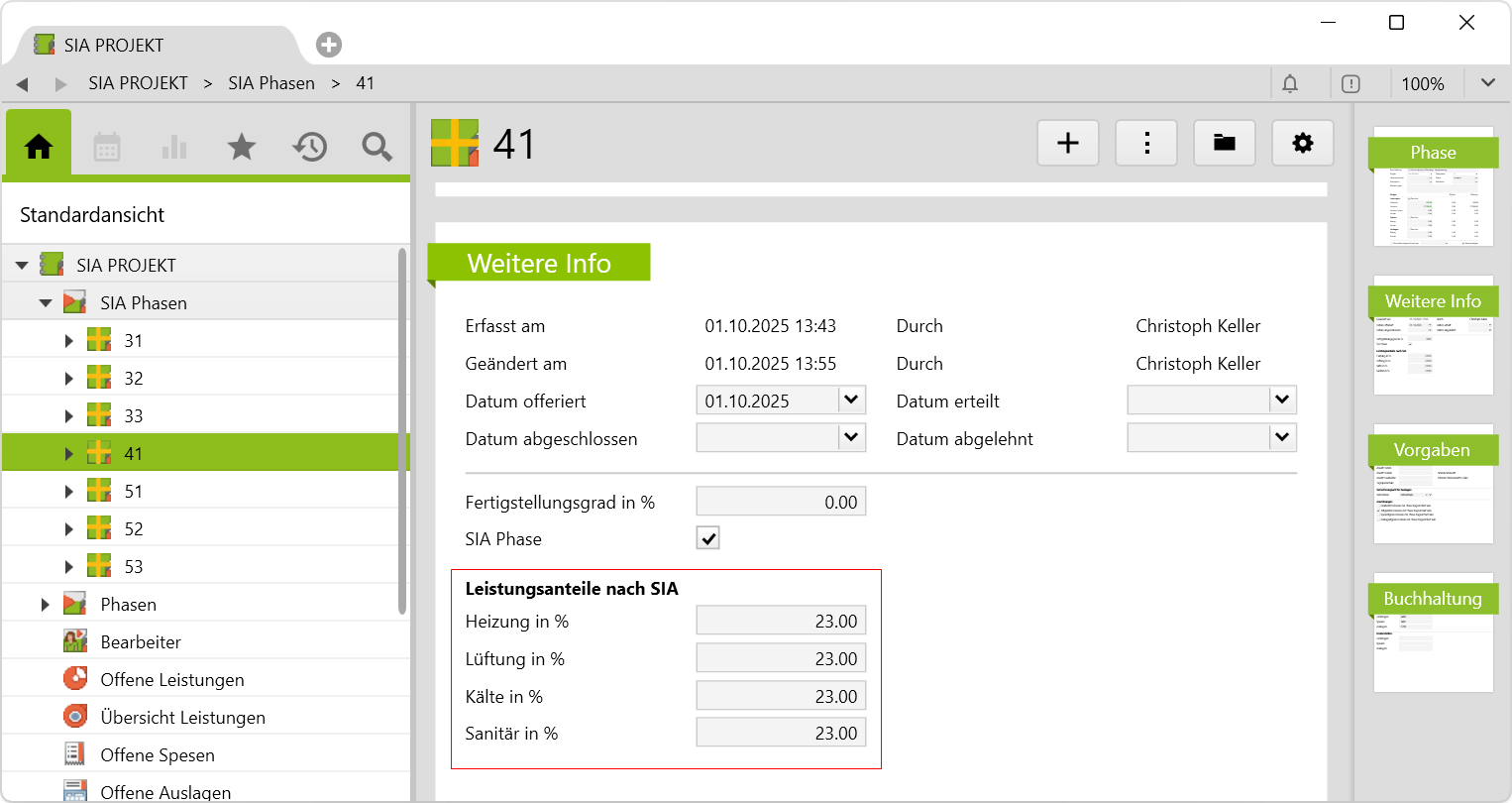Open the Datum erteilt dropdown
The width and height of the screenshot is (1512, 803).
pos(1281,401)
